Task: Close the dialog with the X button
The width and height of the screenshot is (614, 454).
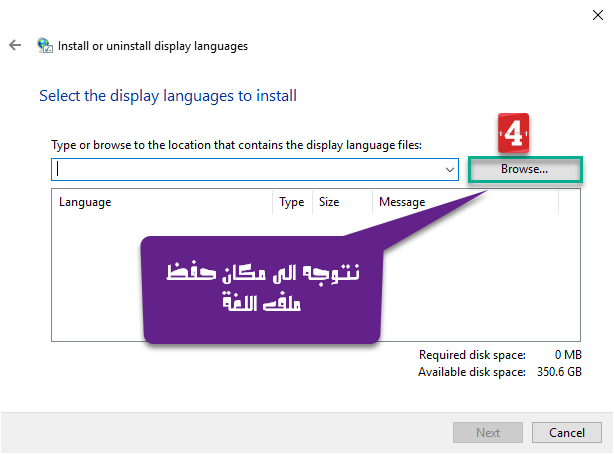Action: pyautogui.click(x=598, y=15)
